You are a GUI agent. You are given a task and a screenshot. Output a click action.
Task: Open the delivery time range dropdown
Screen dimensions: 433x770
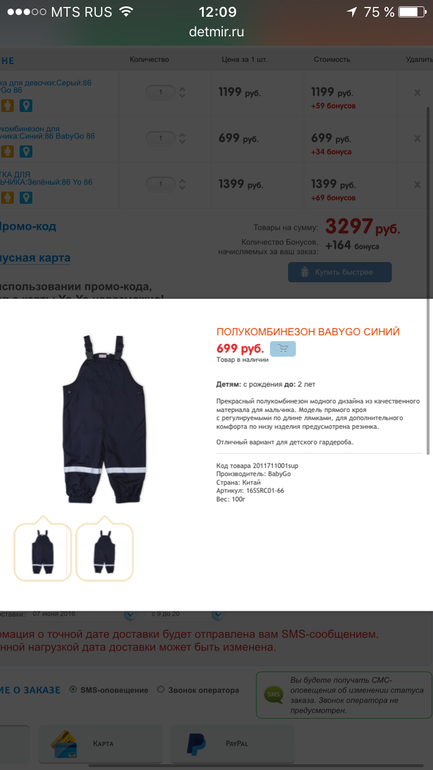coord(217,614)
